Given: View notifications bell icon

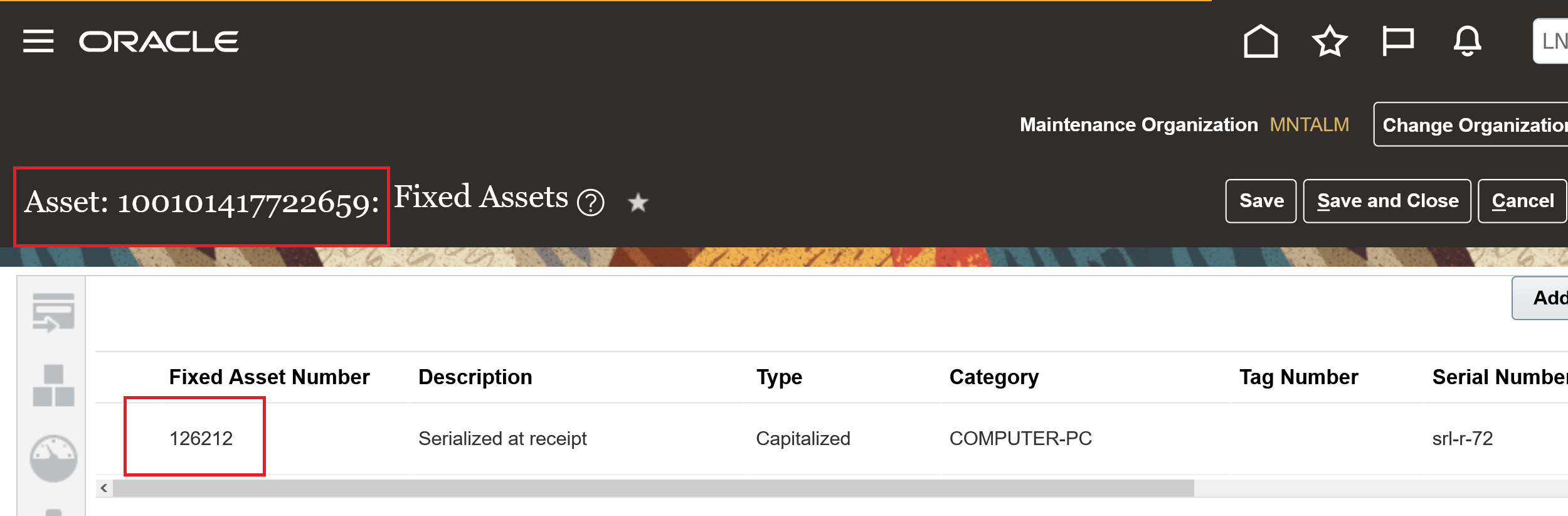Looking at the screenshot, I should (1468, 41).
